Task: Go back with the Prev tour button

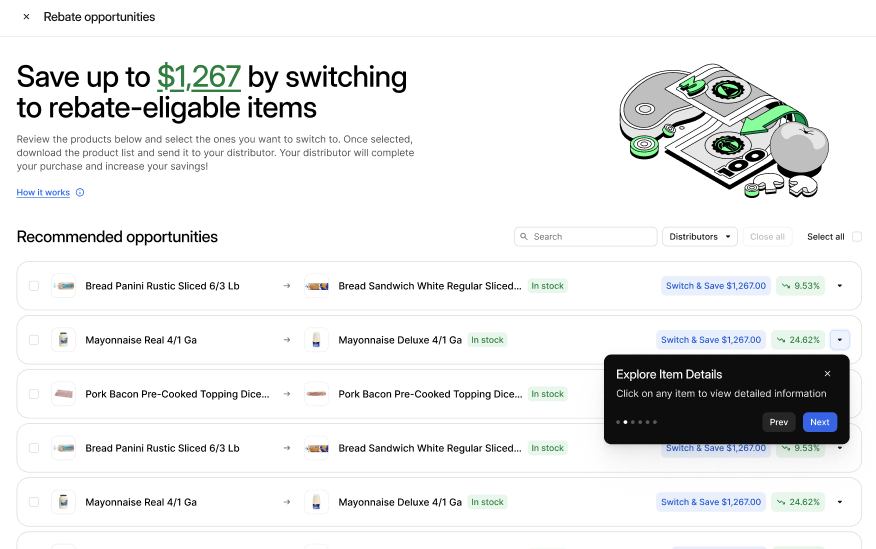Action: [779, 422]
